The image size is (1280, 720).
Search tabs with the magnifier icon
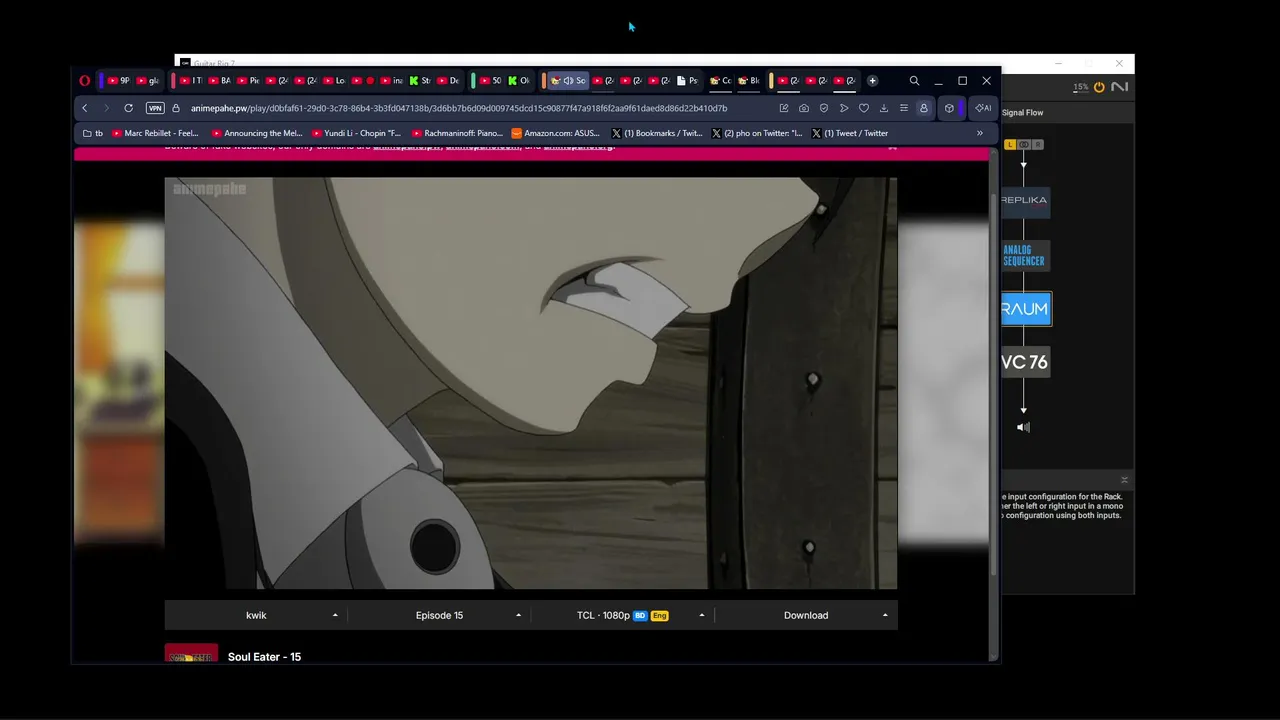click(x=914, y=81)
